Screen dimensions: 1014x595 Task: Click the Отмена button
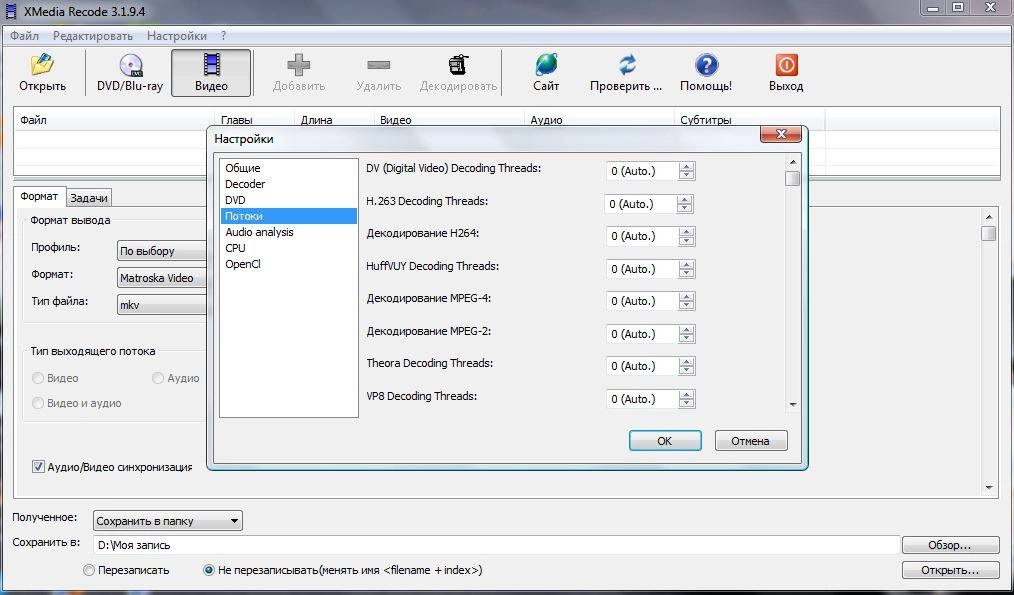pos(751,440)
